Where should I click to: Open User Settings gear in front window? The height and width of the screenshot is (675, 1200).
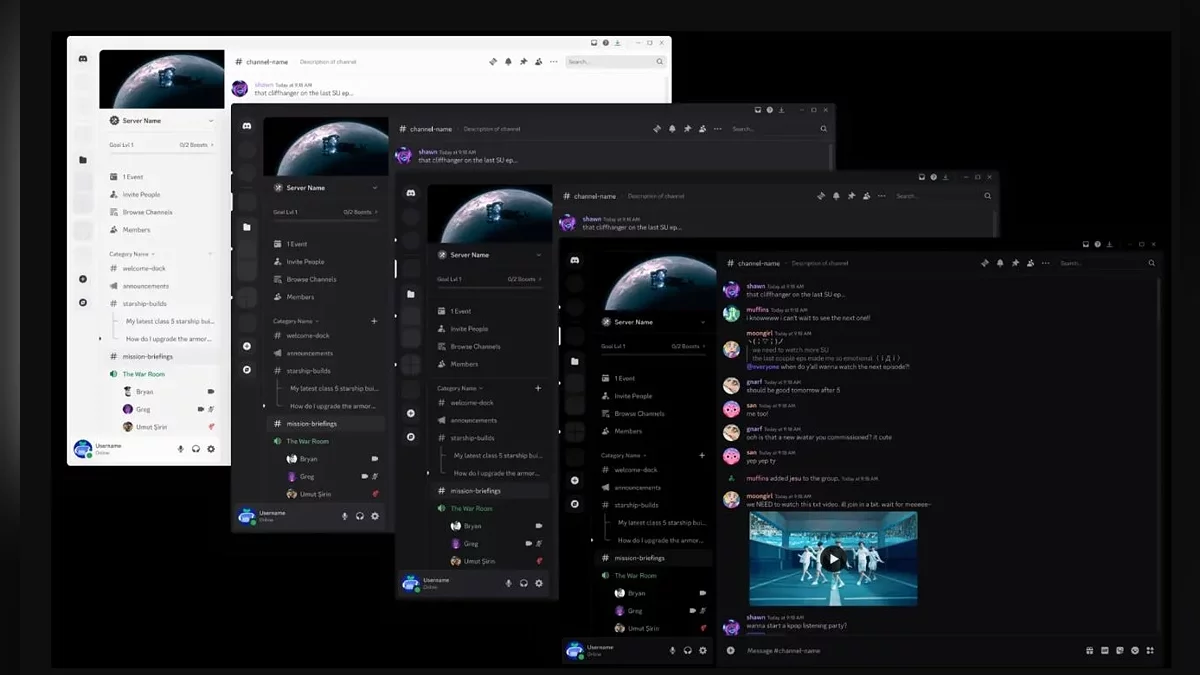[x=703, y=650]
